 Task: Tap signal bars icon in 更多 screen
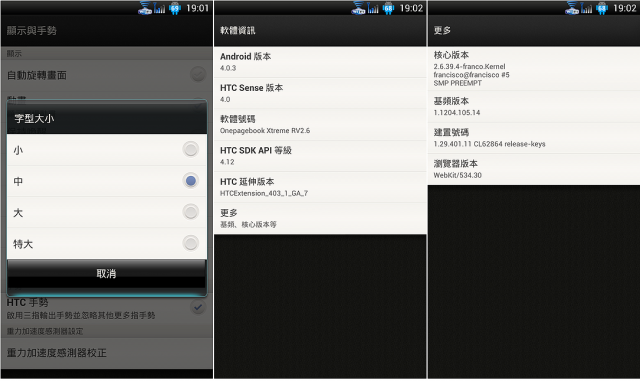[x=587, y=8]
